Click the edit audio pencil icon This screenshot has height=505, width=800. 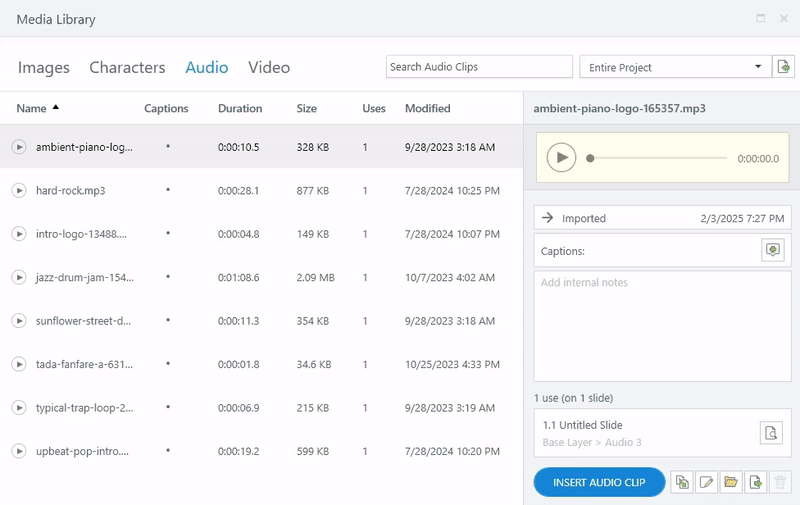point(707,482)
